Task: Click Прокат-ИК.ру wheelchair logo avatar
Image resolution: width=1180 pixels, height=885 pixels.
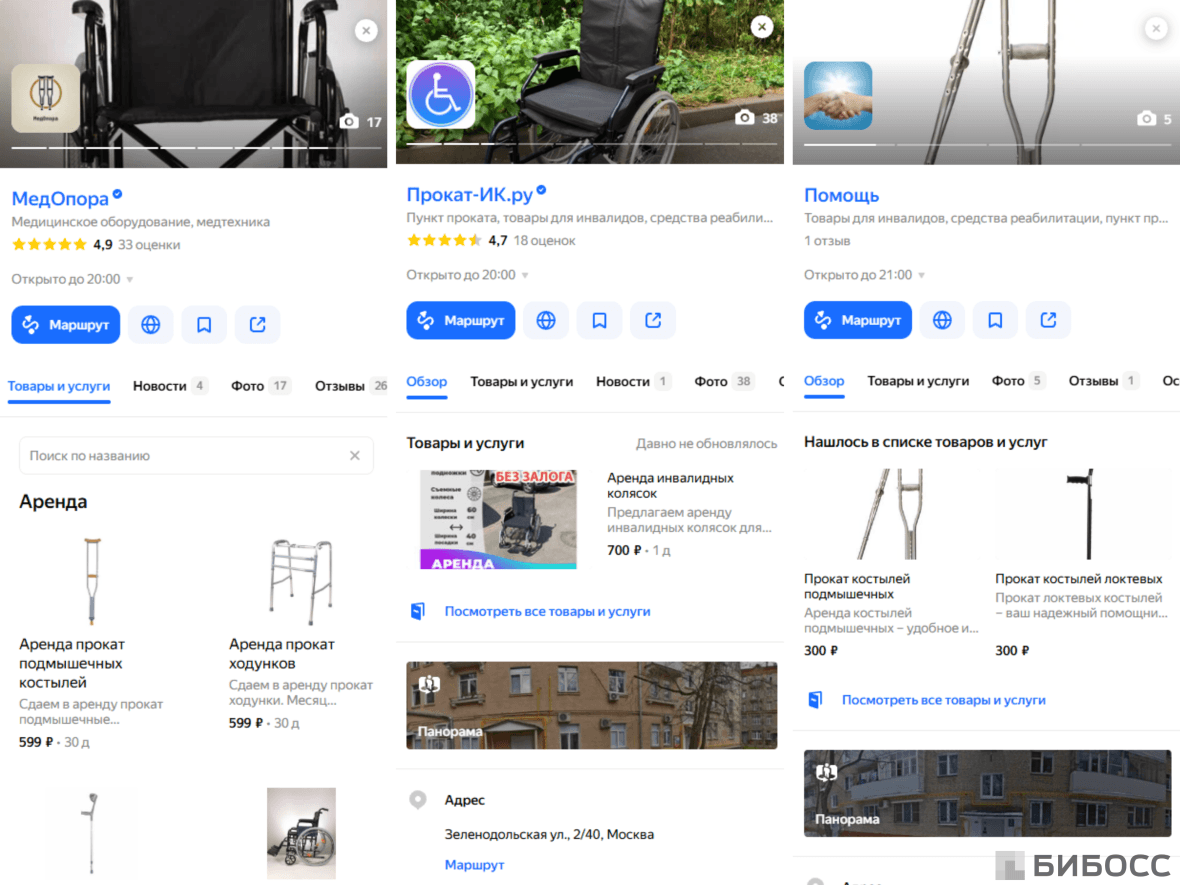Action: pyautogui.click(x=441, y=95)
